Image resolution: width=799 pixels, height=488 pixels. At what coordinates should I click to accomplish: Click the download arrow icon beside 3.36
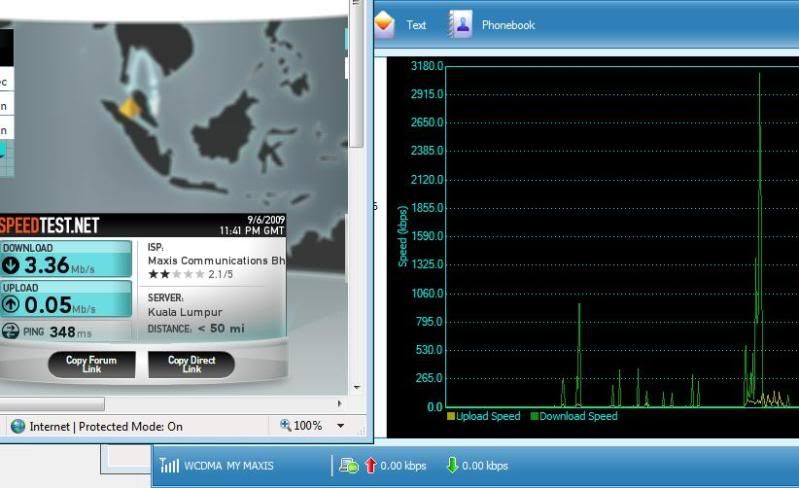[x=11, y=266]
